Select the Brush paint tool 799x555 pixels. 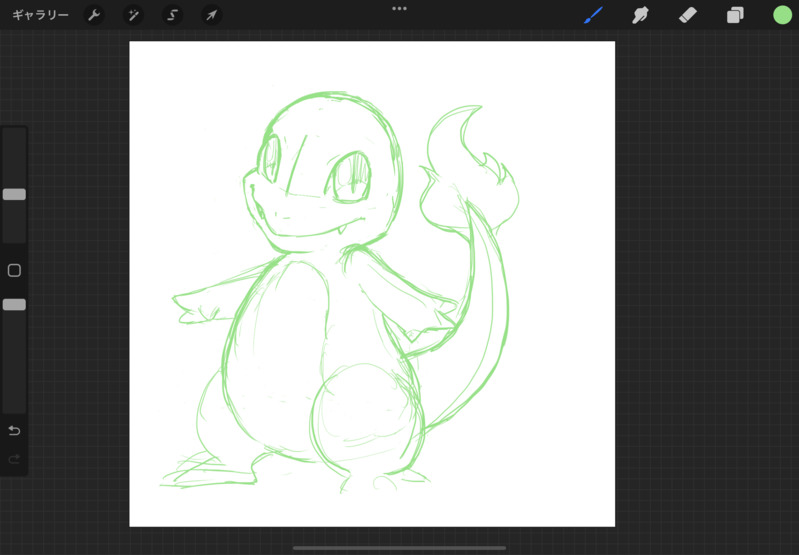pos(593,15)
